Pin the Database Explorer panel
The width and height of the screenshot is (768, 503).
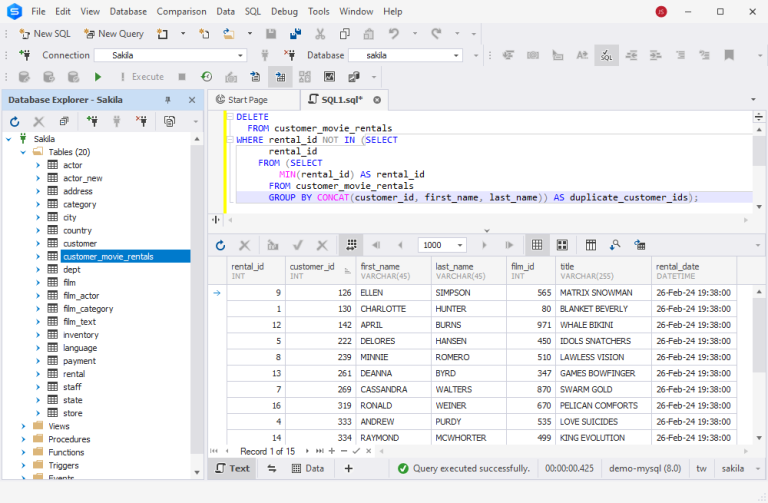tap(167, 100)
